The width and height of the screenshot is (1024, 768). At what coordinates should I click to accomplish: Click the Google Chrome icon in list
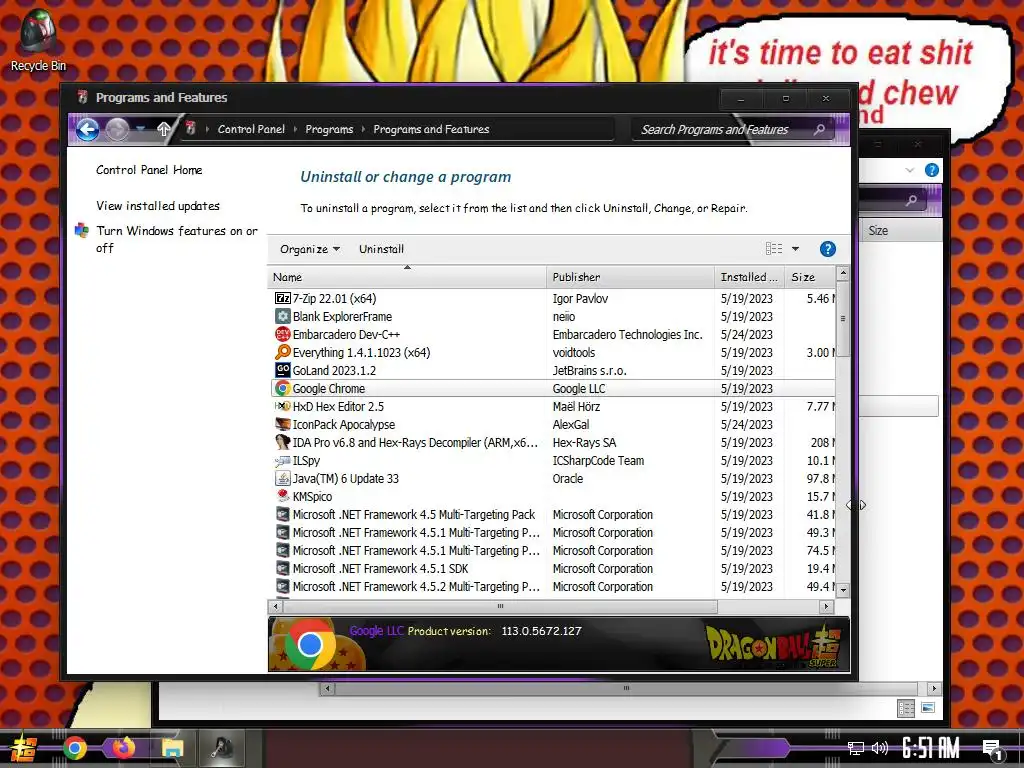pyautogui.click(x=282, y=389)
